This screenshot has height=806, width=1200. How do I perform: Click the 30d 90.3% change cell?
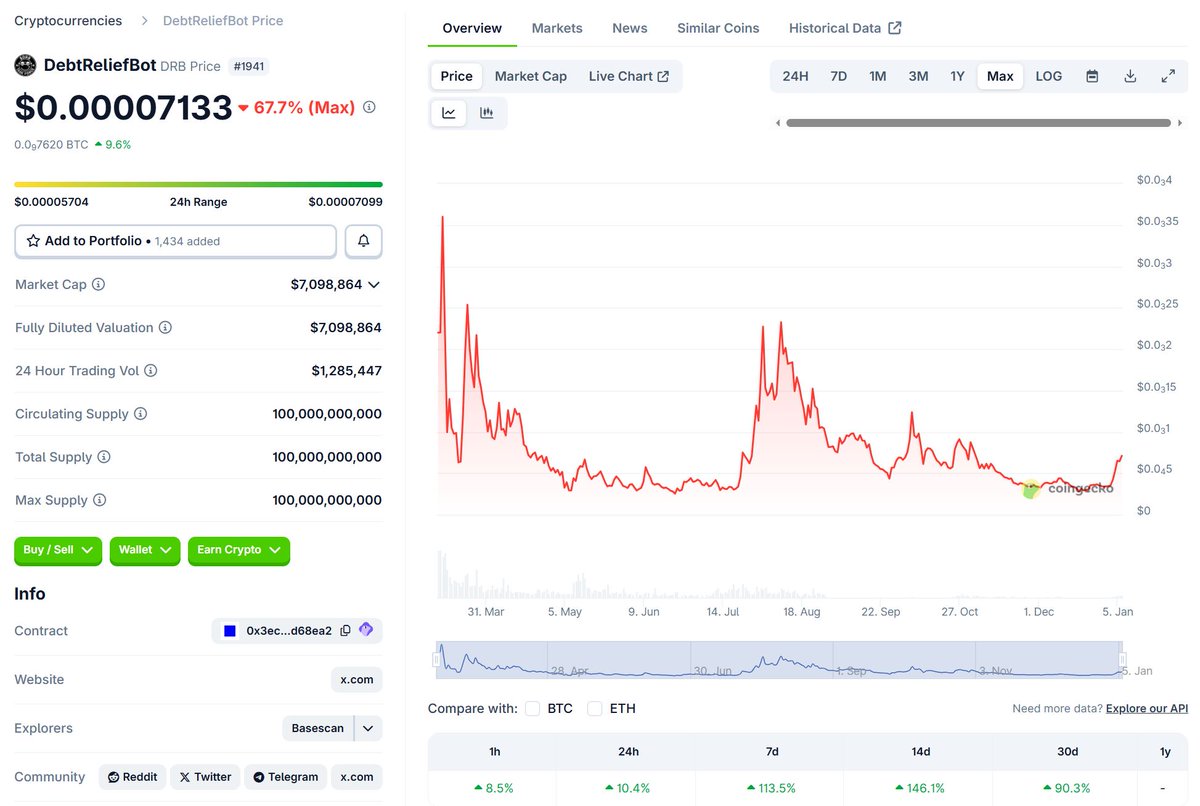pyautogui.click(x=1067, y=788)
